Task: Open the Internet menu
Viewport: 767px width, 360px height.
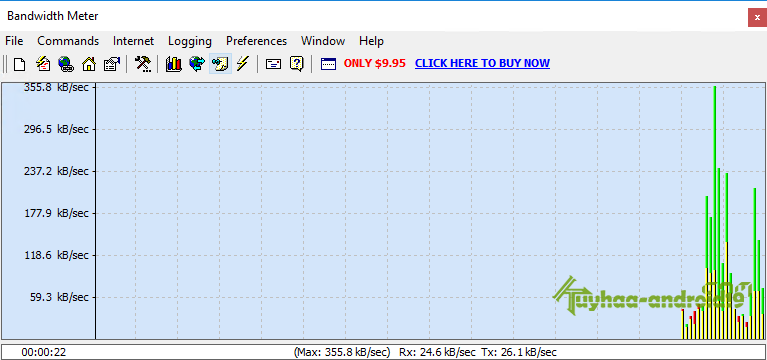Action: [x=134, y=41]
